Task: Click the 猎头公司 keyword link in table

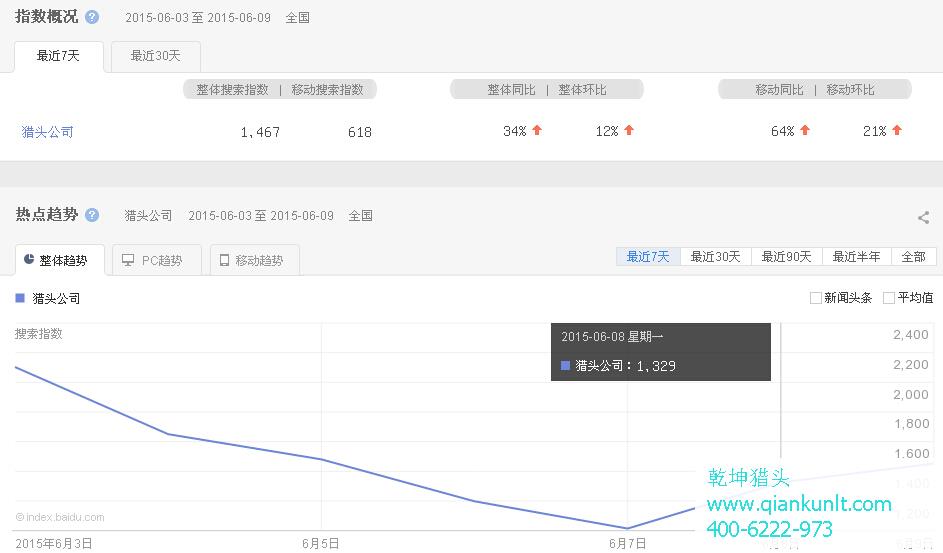Action: pyautogui.click(x=48, y=132)
